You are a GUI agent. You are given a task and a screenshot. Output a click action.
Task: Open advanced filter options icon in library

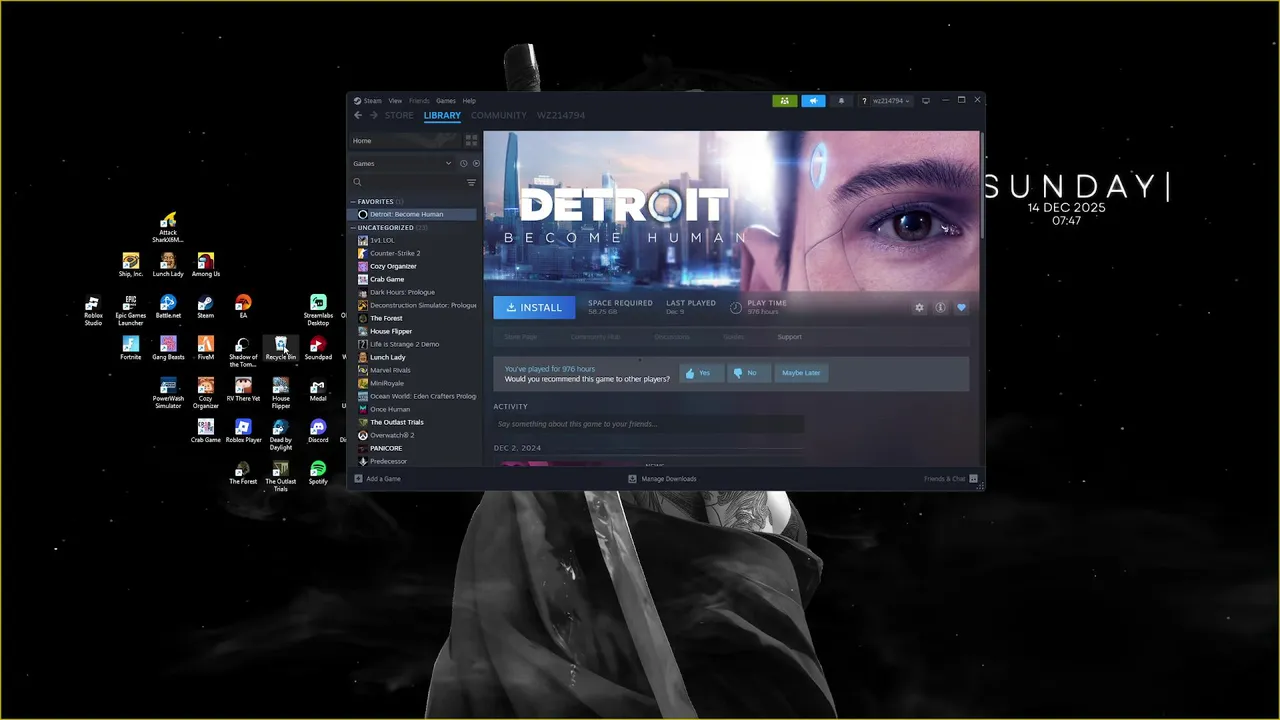[471, 182]
